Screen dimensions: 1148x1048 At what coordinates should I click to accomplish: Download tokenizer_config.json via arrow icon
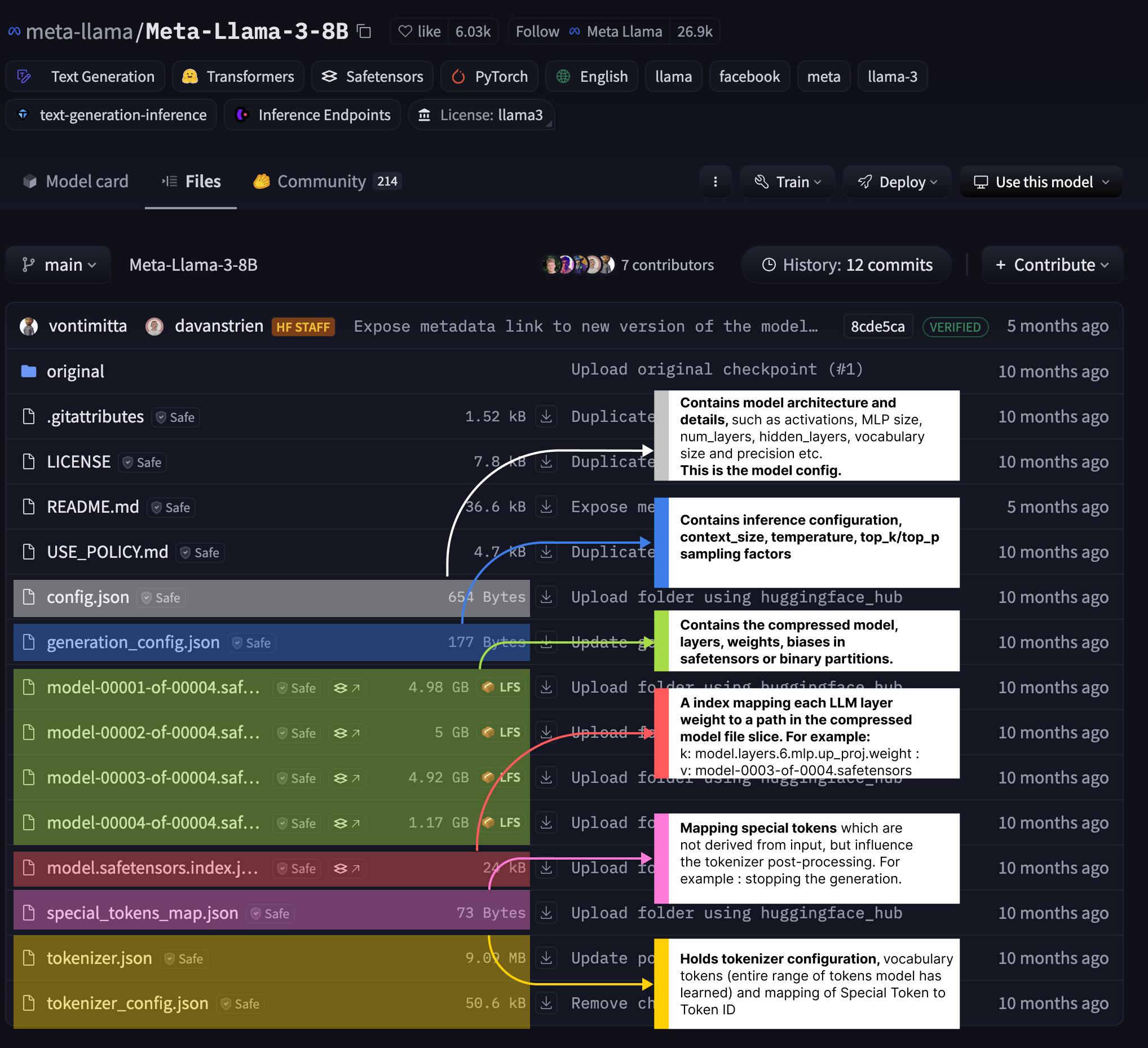tap(546, 1003)
